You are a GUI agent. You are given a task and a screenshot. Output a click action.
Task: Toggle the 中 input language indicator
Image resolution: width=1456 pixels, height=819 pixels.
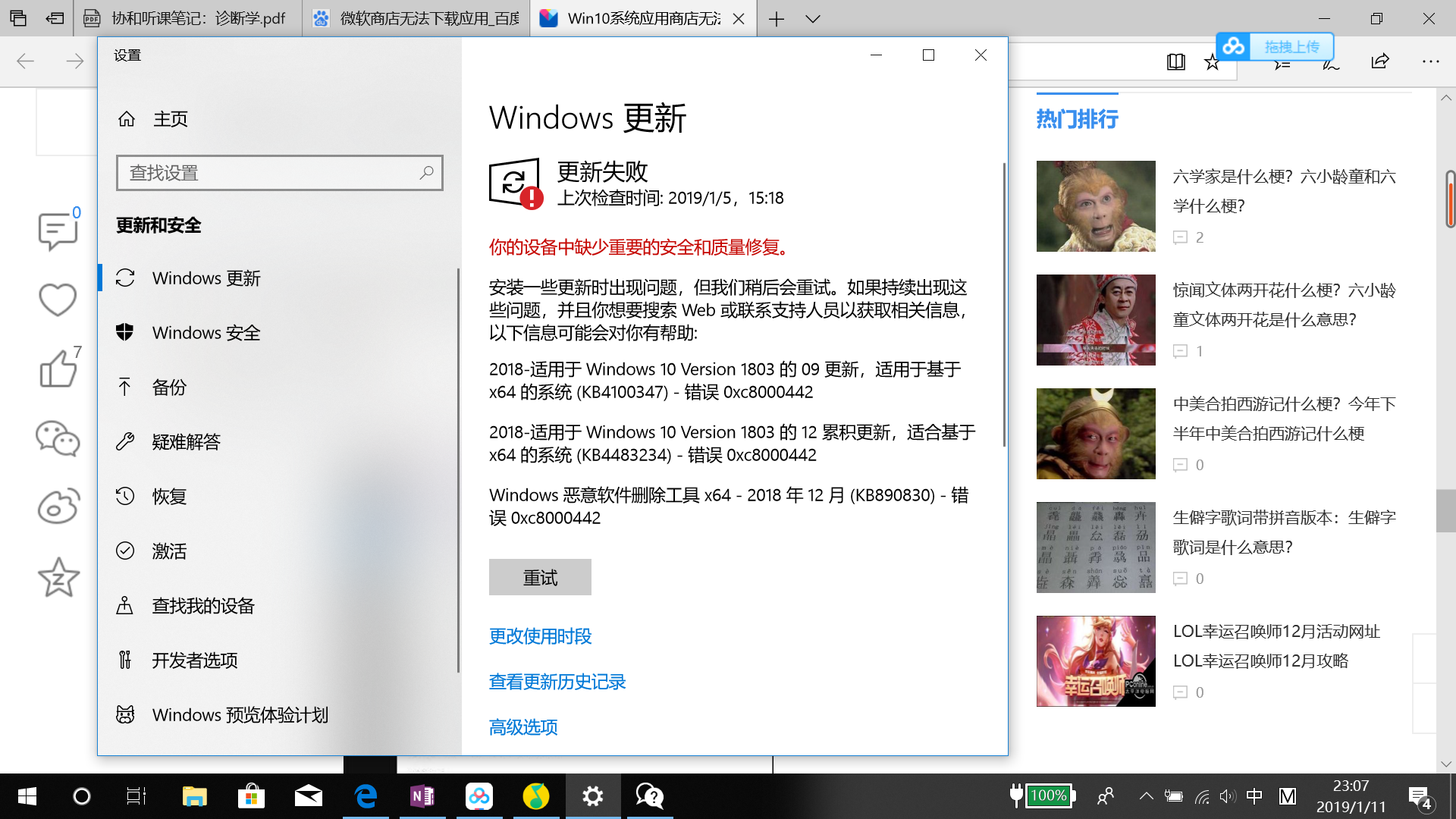(x=1254, y=796)
